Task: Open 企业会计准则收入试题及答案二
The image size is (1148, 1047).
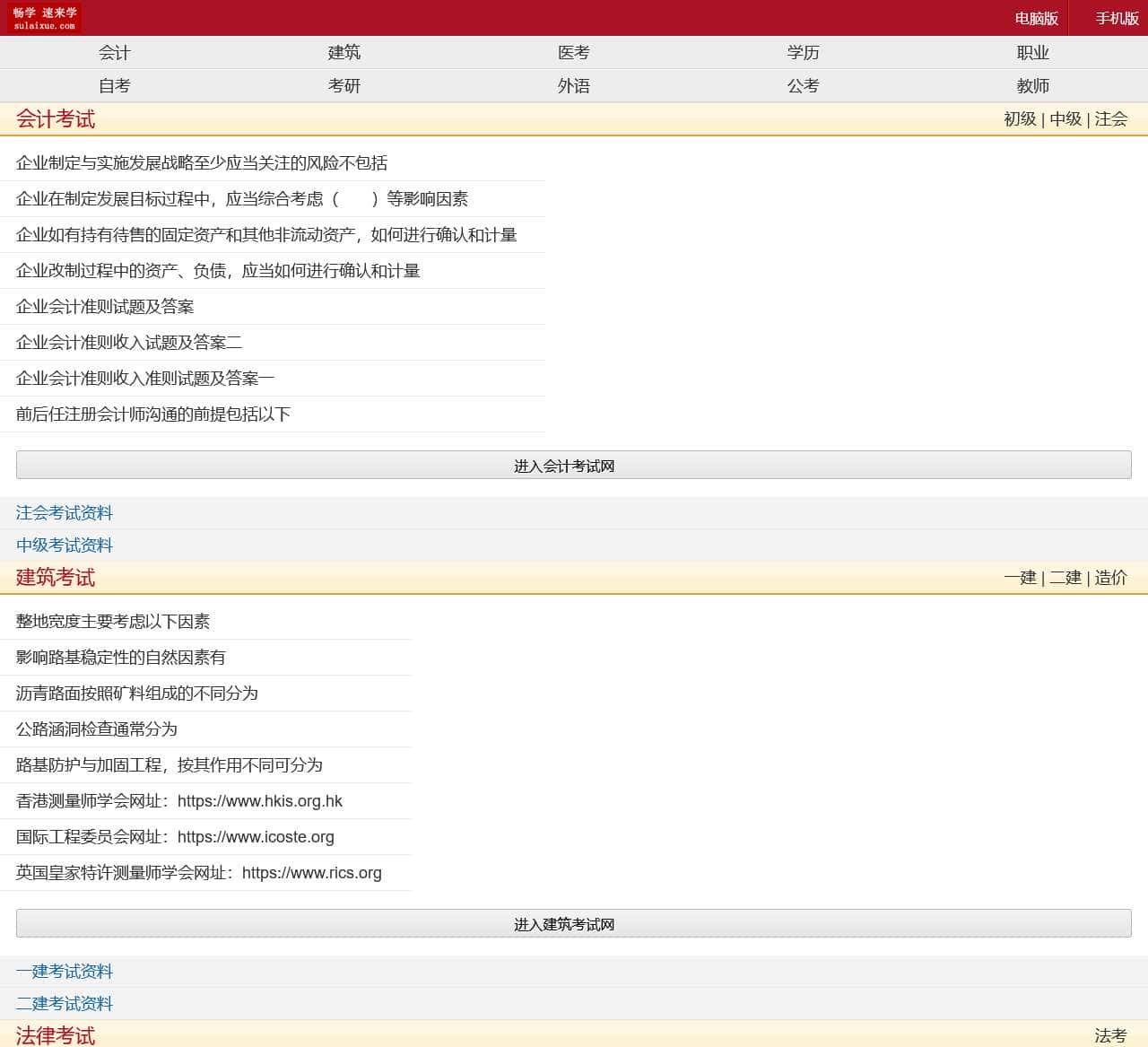Action: (129, 343)
